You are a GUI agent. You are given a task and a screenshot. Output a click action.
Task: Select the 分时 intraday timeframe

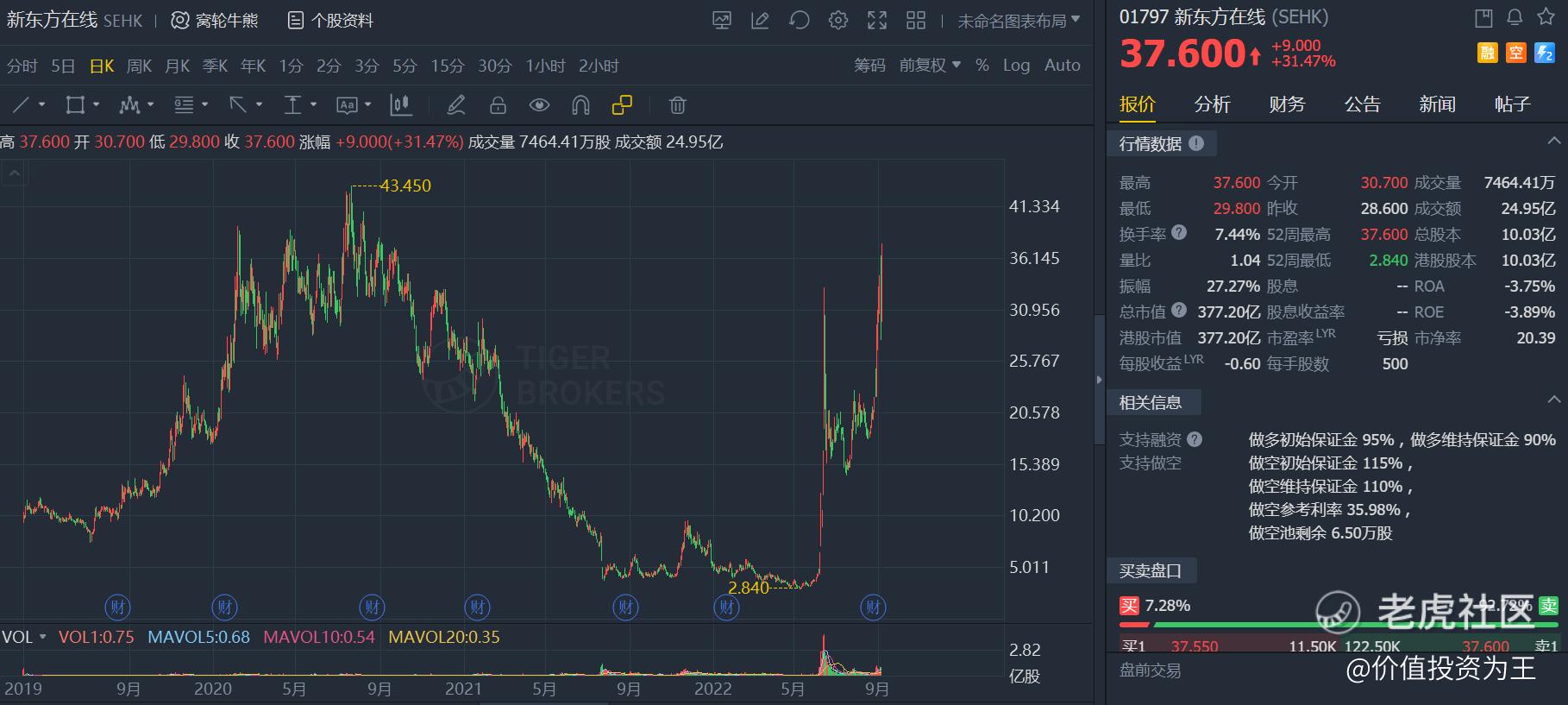click(x=22, y=66)
